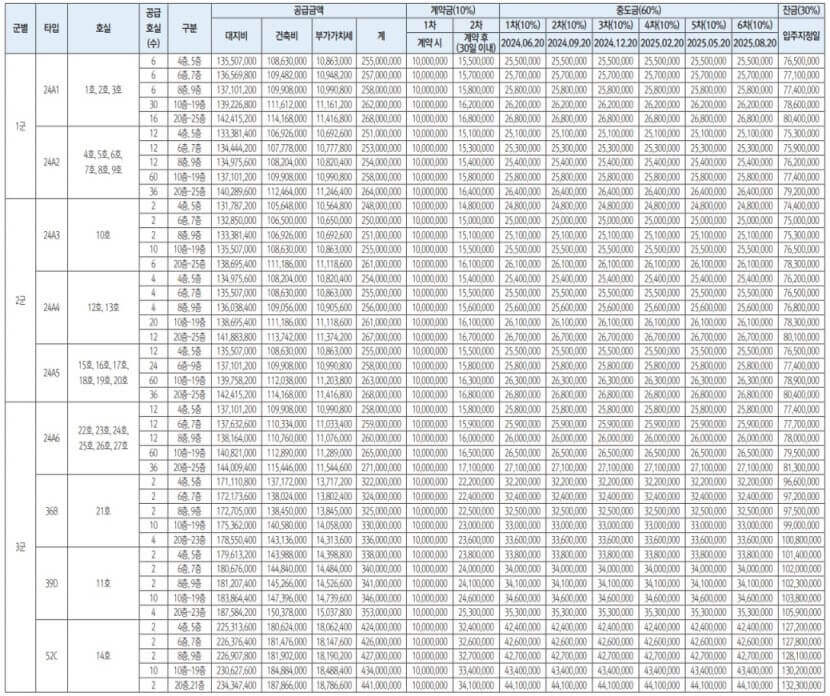Select the '12호, 13호' room cell

coord(103,308)
